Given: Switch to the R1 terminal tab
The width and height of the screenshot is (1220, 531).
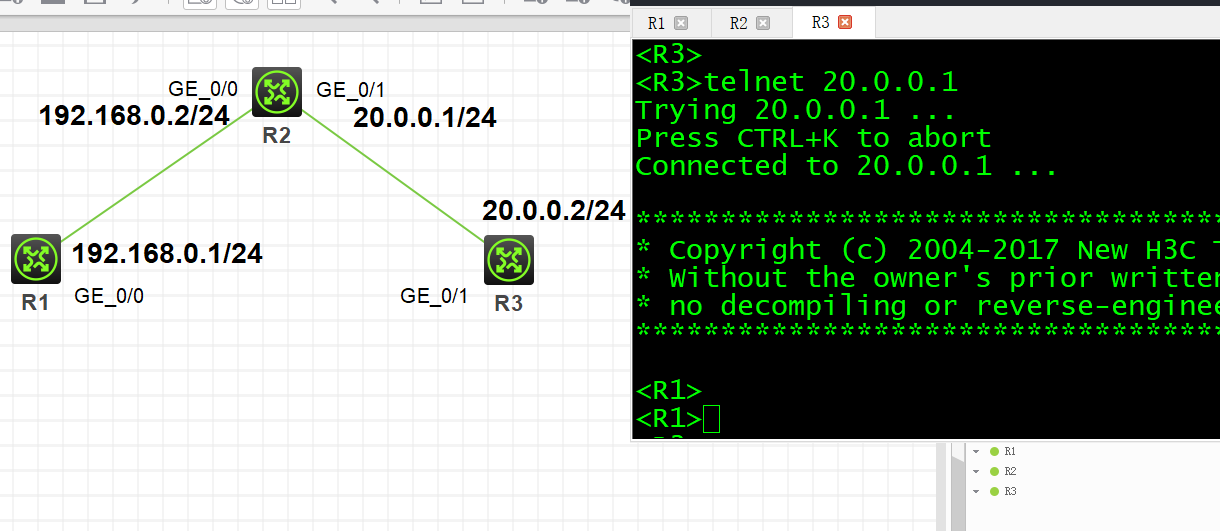Looking at the screenshot, I should tap(657, 23).
